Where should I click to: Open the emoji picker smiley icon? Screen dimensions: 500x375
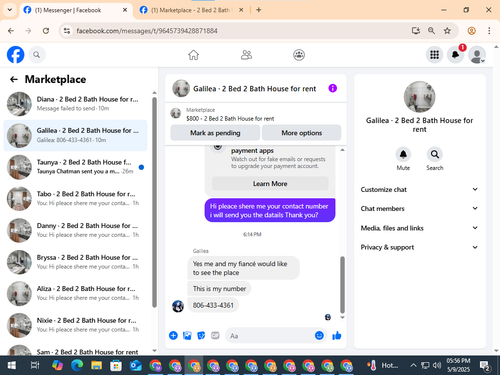[x=319, y=335]
